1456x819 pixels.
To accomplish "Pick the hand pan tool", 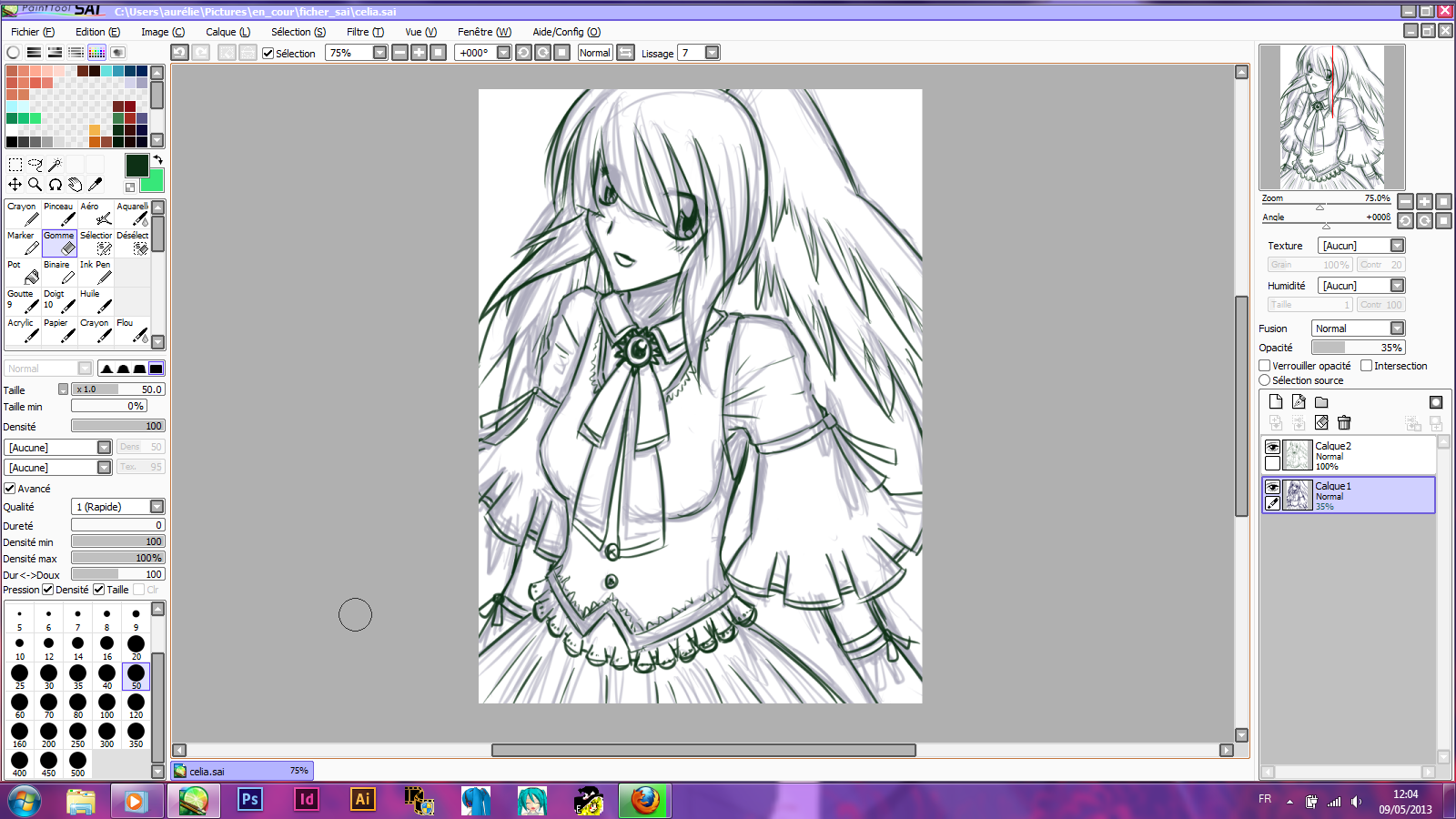I will click(x=76, y=185).
